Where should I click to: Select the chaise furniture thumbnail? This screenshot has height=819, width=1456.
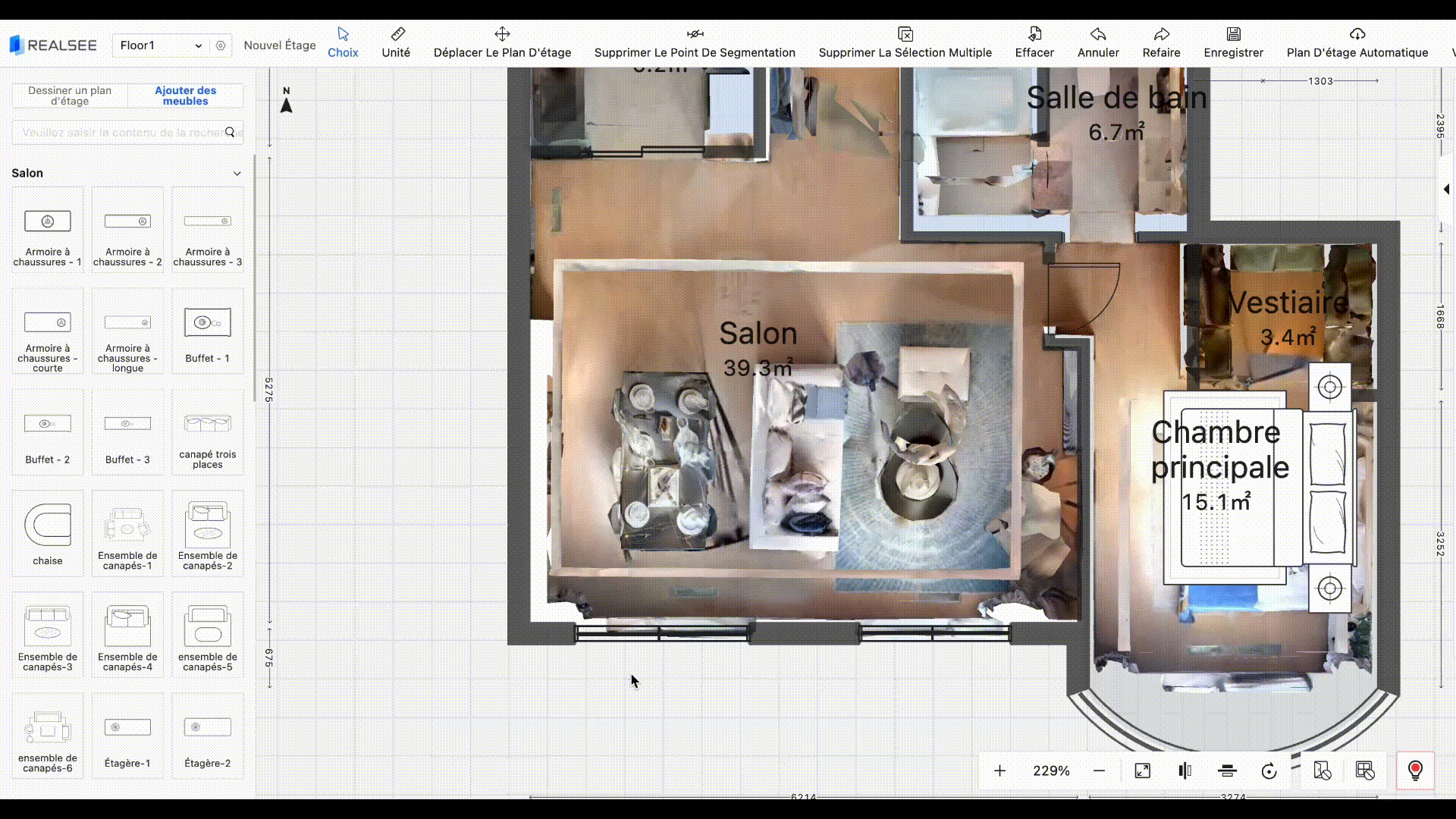point(48,533)
